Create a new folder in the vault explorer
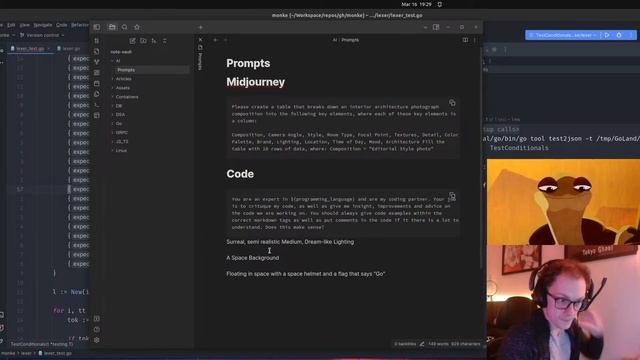 coord(143,41)
